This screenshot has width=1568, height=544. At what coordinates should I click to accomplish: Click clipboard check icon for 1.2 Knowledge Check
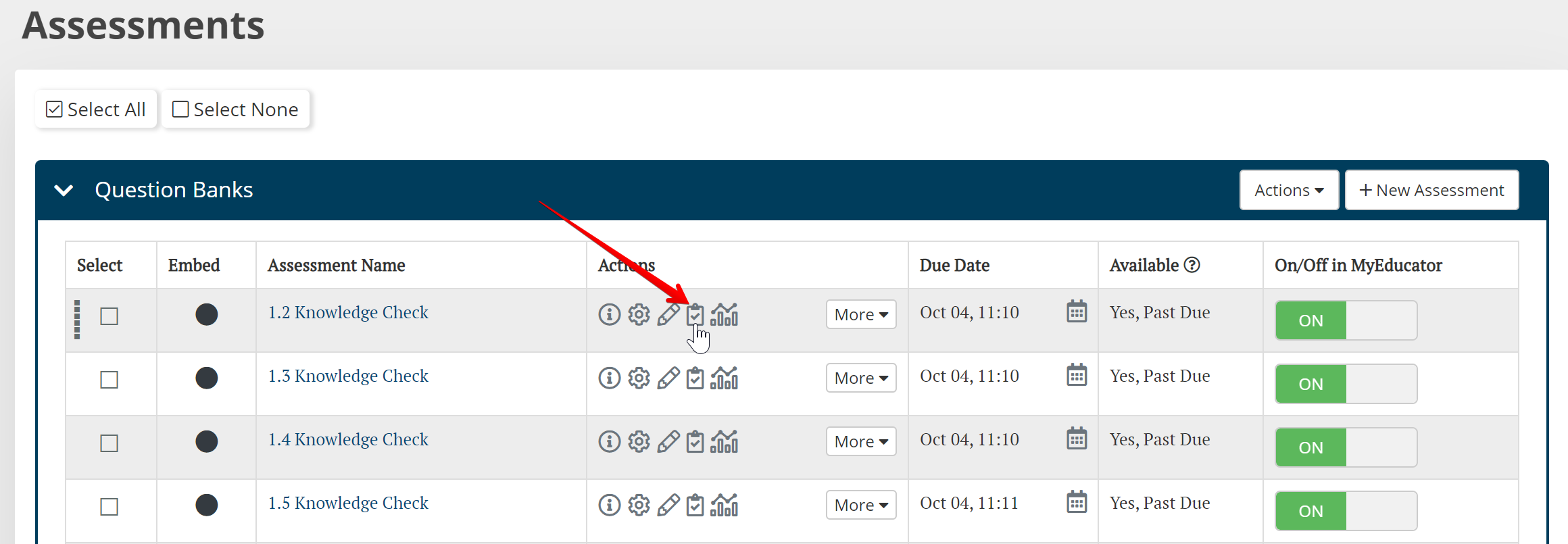click(695, 314)
